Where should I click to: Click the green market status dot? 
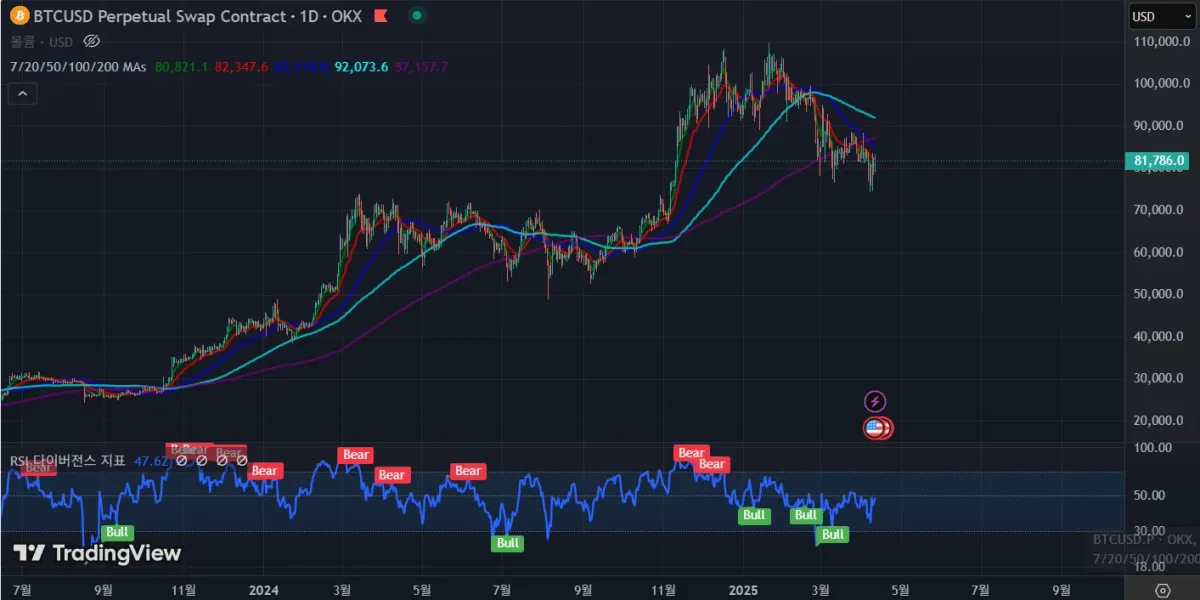pyautogui.click(x=416, y=16)
